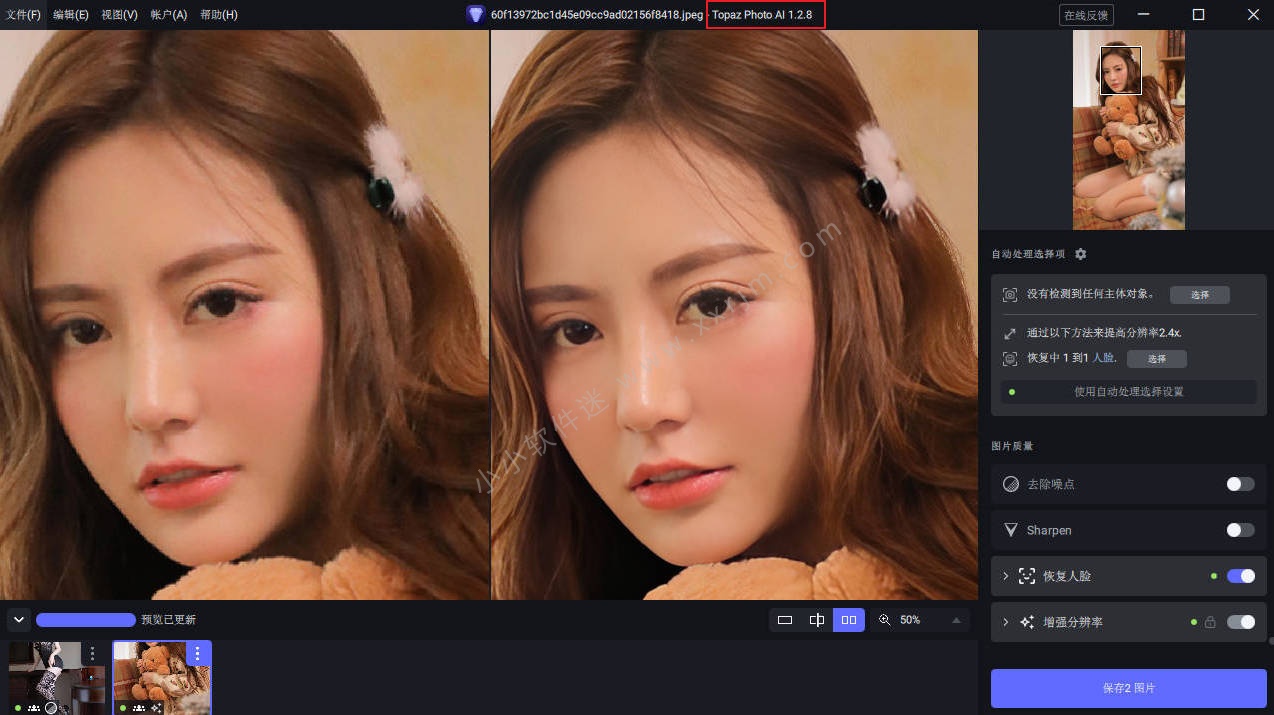Screen dimensions: 1274x715
Task: Open options menu on teddy bear thumbnail
Action: (x=197, y=654)
